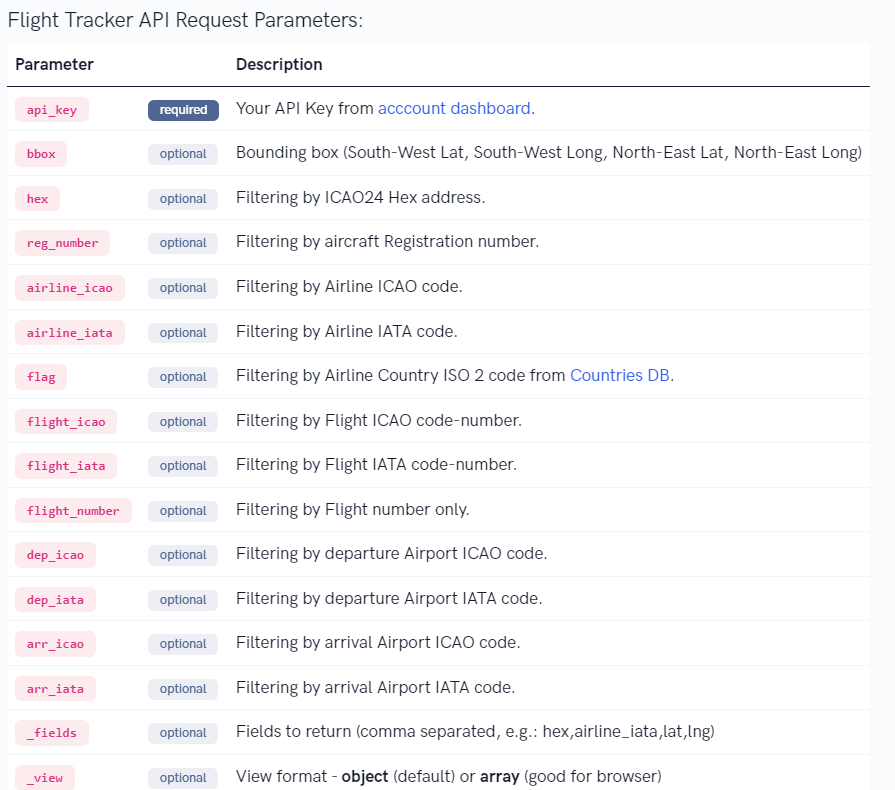
Task: Click the required badge for api_key
Action: click(x=183, y=110)
